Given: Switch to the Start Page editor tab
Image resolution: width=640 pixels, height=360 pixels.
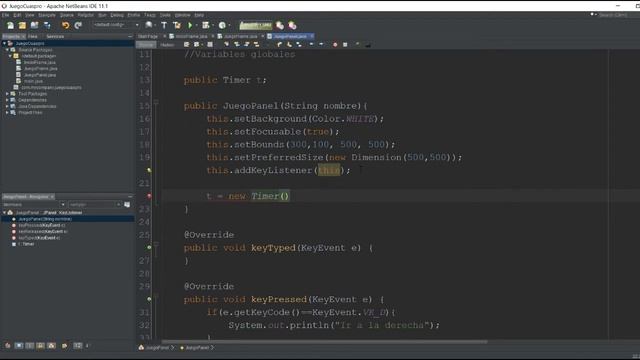Looking at the screenshot, I should (x=148, y=36).
